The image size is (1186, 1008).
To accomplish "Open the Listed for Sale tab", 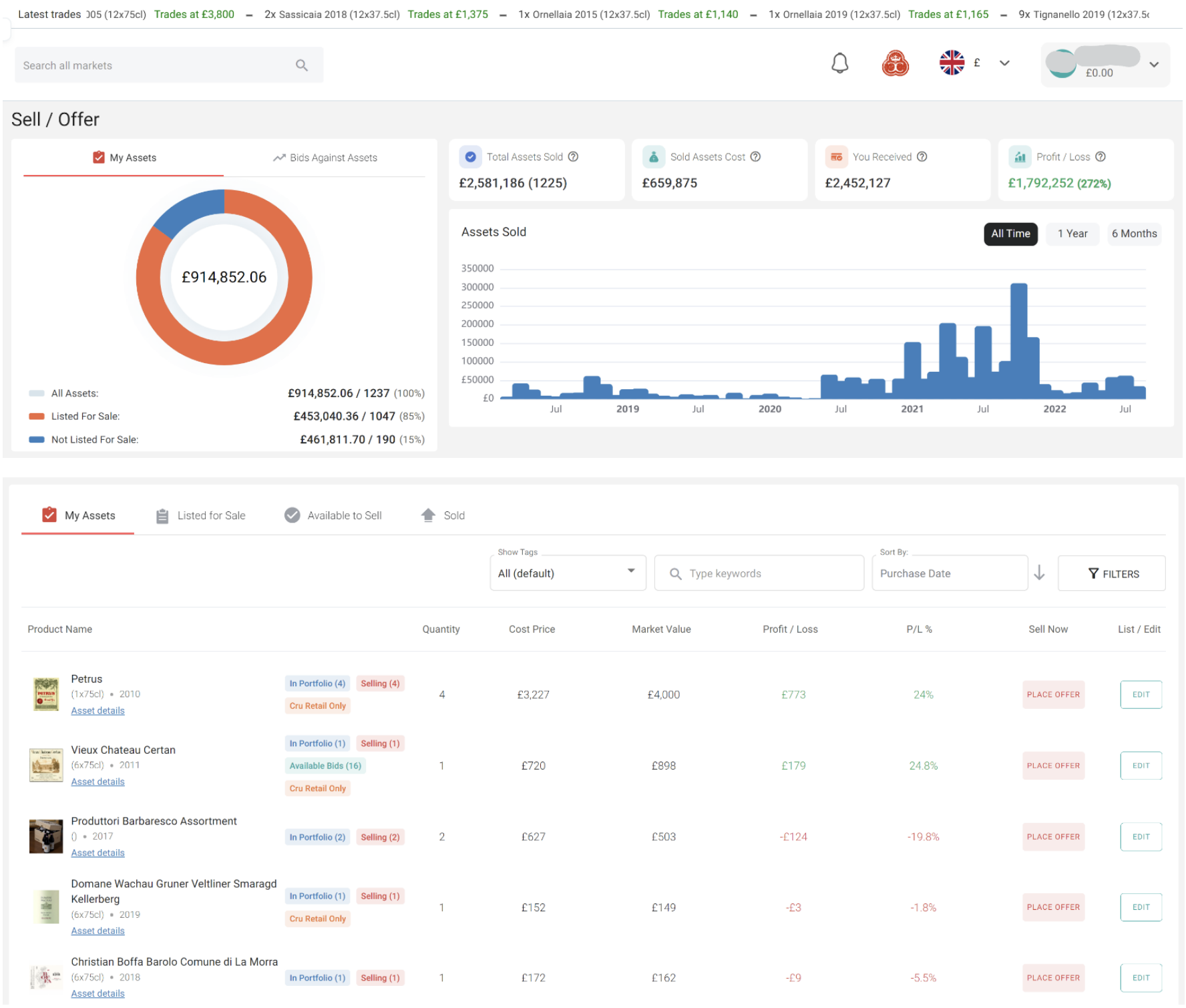I will pyautogui.click(x=200, y=515).
